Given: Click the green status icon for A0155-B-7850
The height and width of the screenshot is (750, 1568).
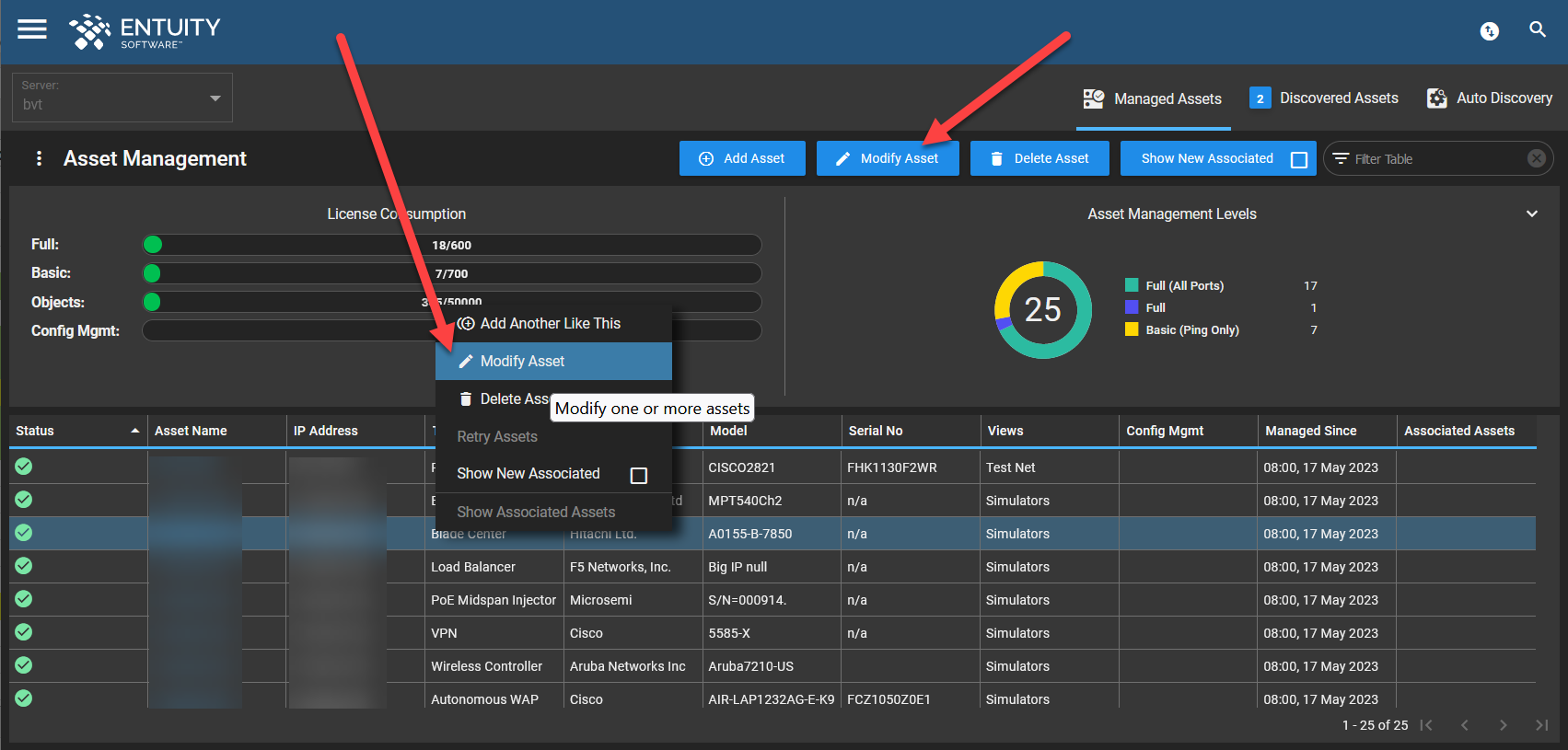Looking at the screenshot, I should (x=24, y=533).
